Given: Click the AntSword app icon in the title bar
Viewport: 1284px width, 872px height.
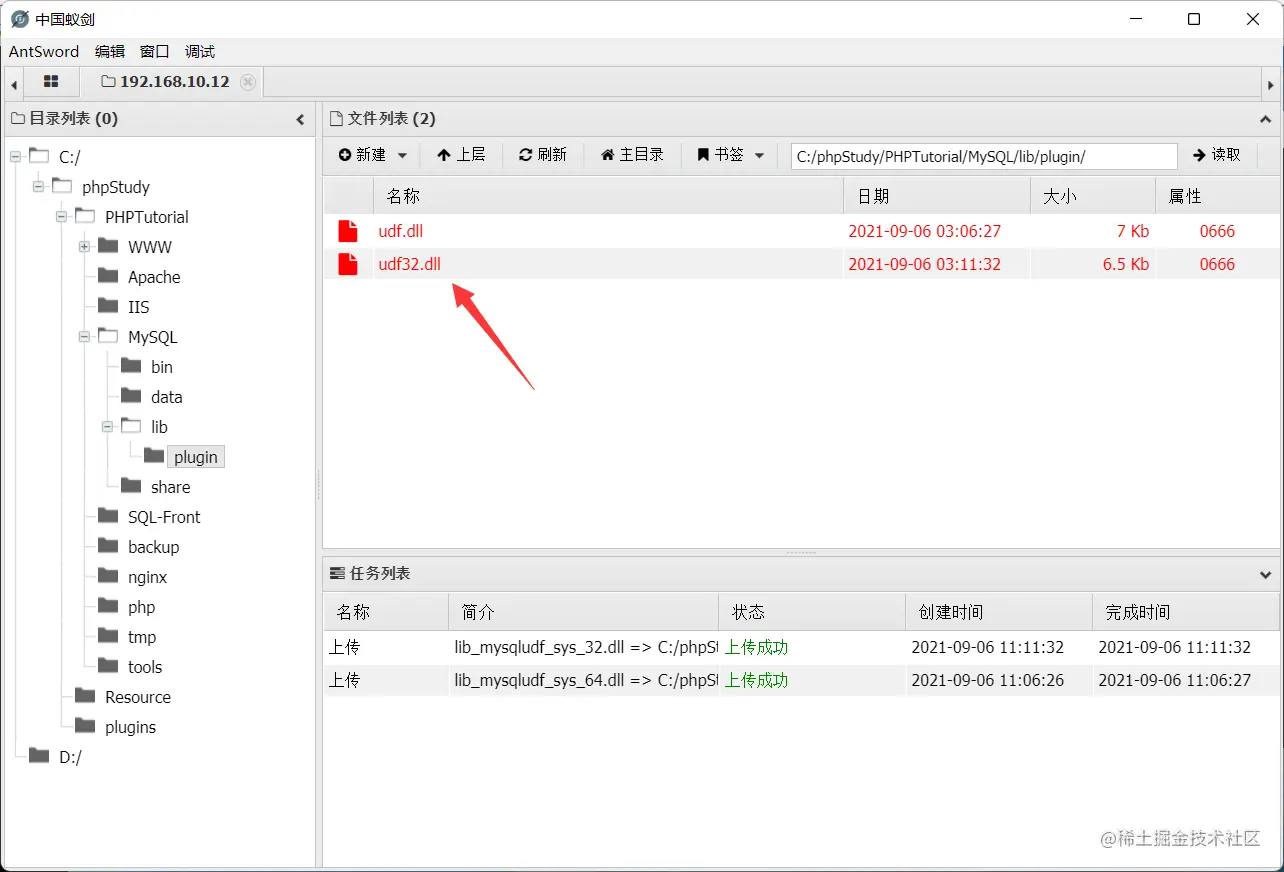Looking at the screenshot, I should pyautogui.click(x=19, y=19).
